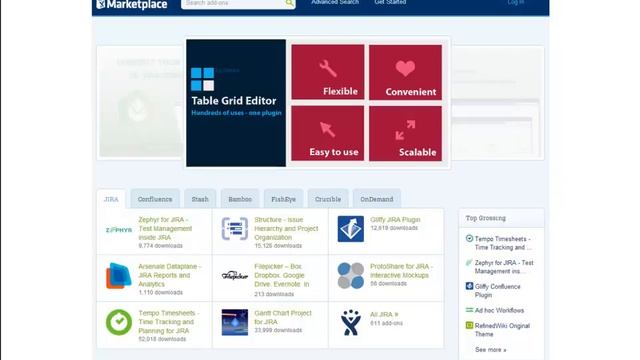Click the search magnifier icon
This screenshot has width=640, height=360.
(x=289, y=3)
